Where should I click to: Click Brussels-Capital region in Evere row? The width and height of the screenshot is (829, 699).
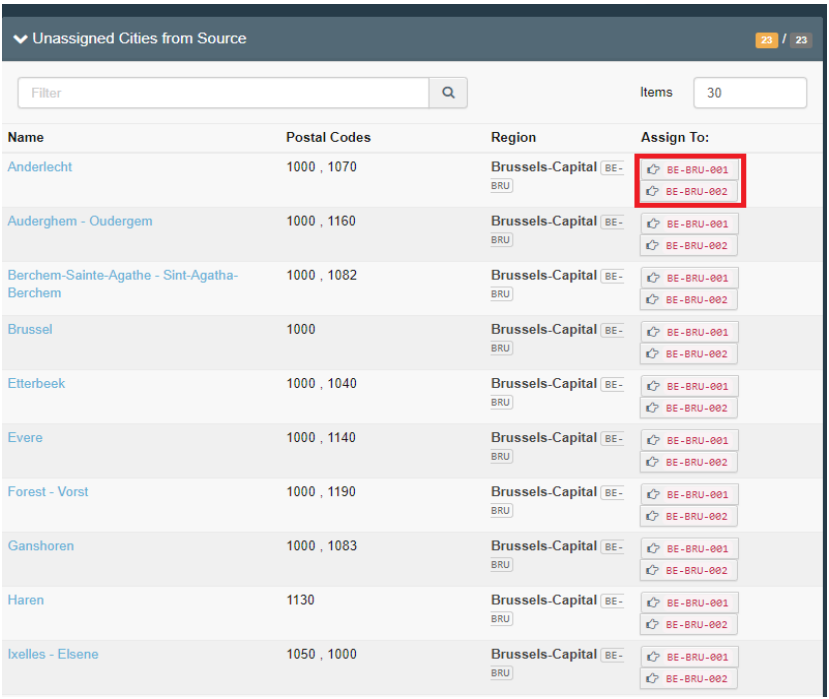coord(544,438)
